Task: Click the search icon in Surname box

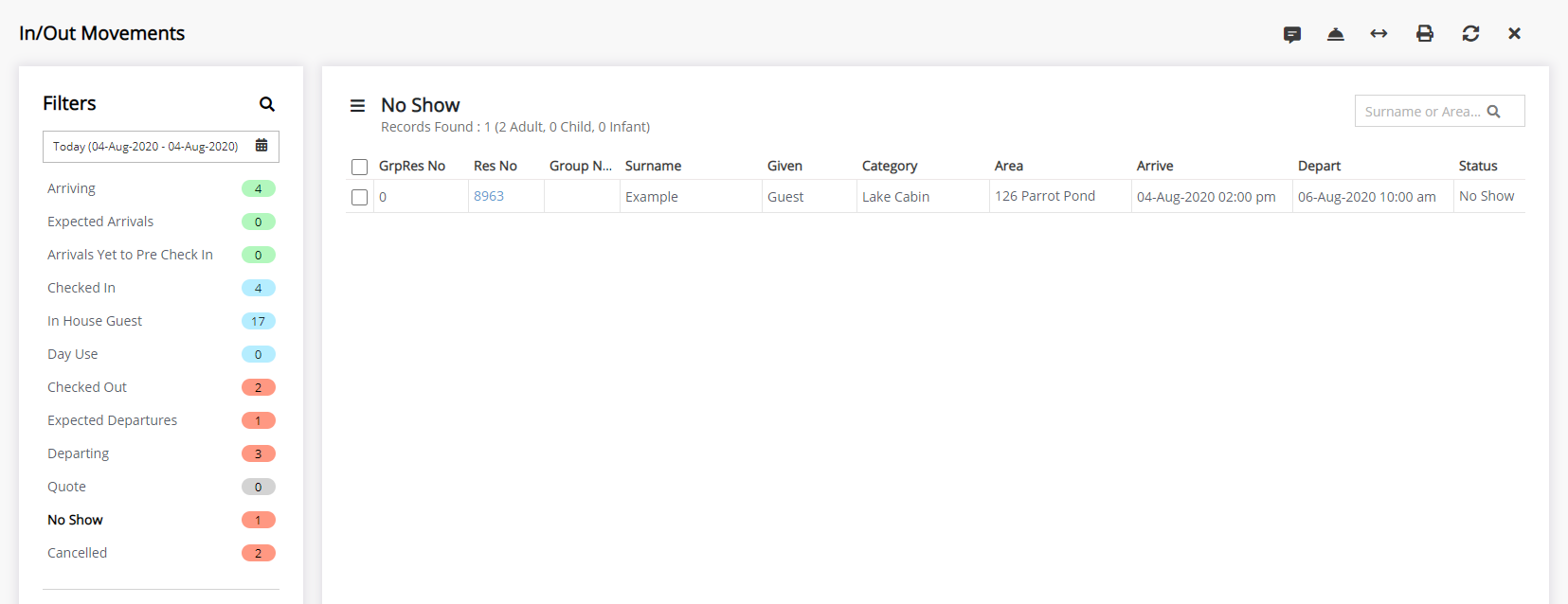Action: (1494, 112)
